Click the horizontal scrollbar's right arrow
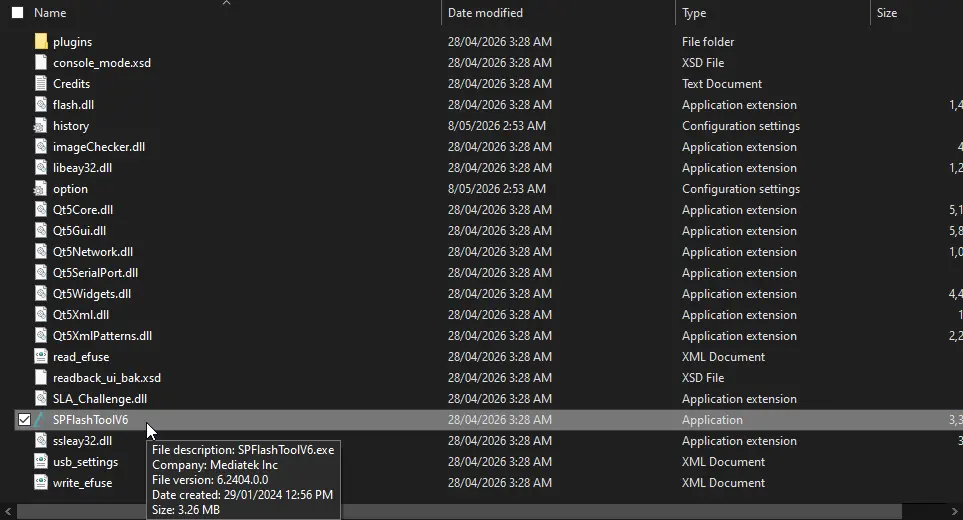 tap(954, 511)
